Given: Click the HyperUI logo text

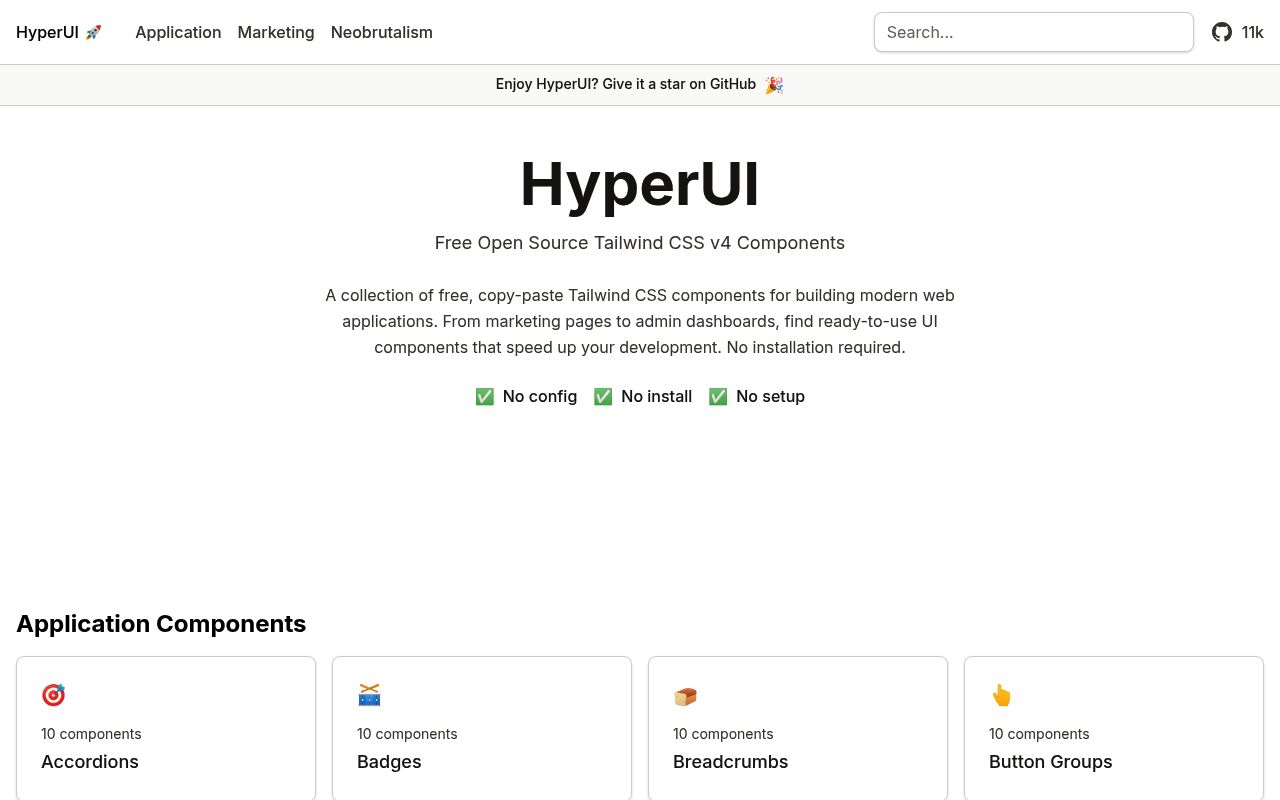Looking at the screenshot, I should [x=47, y=32].
